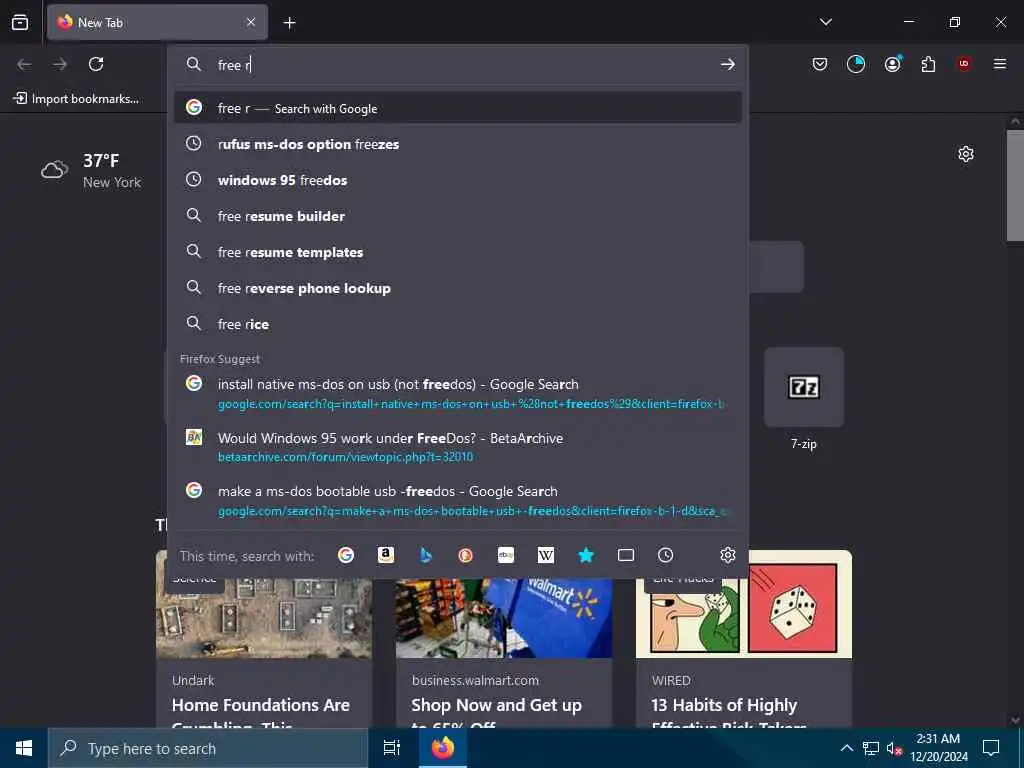This screenshot has width=1024, height=768.
Task: Search this time with DuckDuckGo
Action: (x=466, y=555)
